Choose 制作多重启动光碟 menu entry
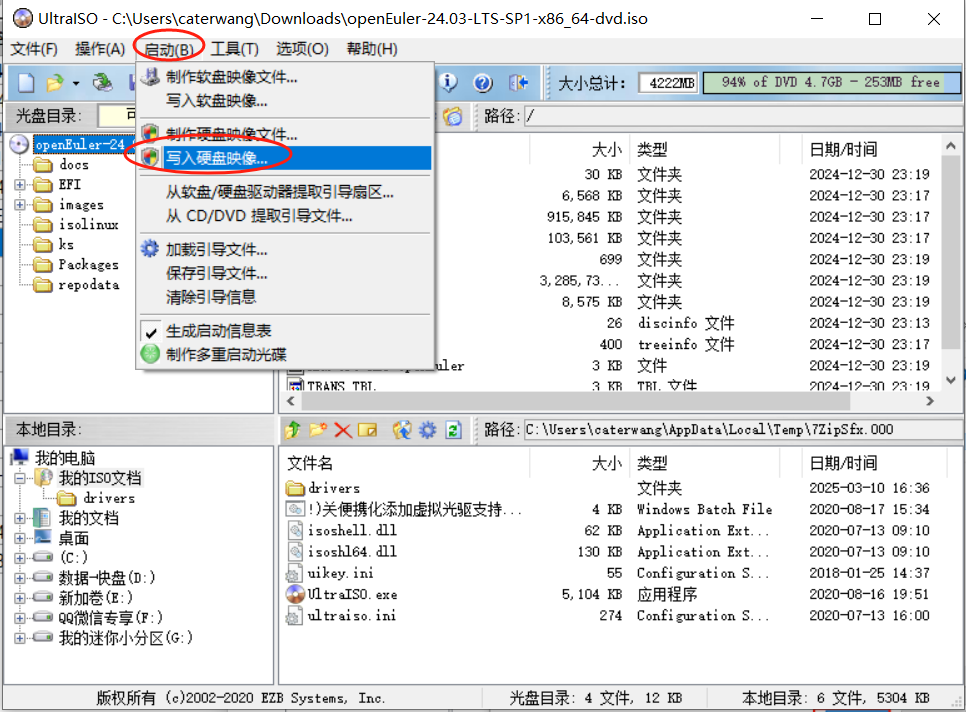 coord(283,355)
